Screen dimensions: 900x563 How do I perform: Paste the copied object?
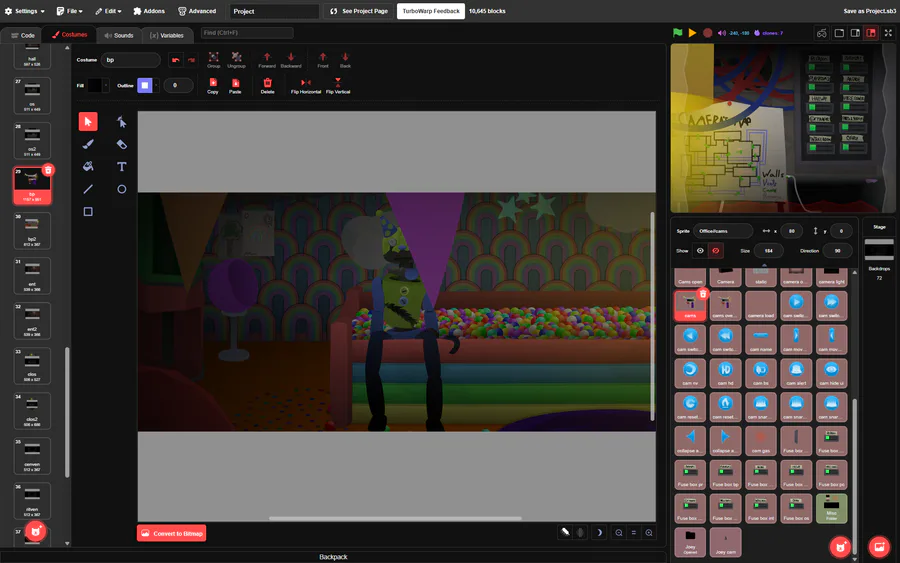coord(235,86)
